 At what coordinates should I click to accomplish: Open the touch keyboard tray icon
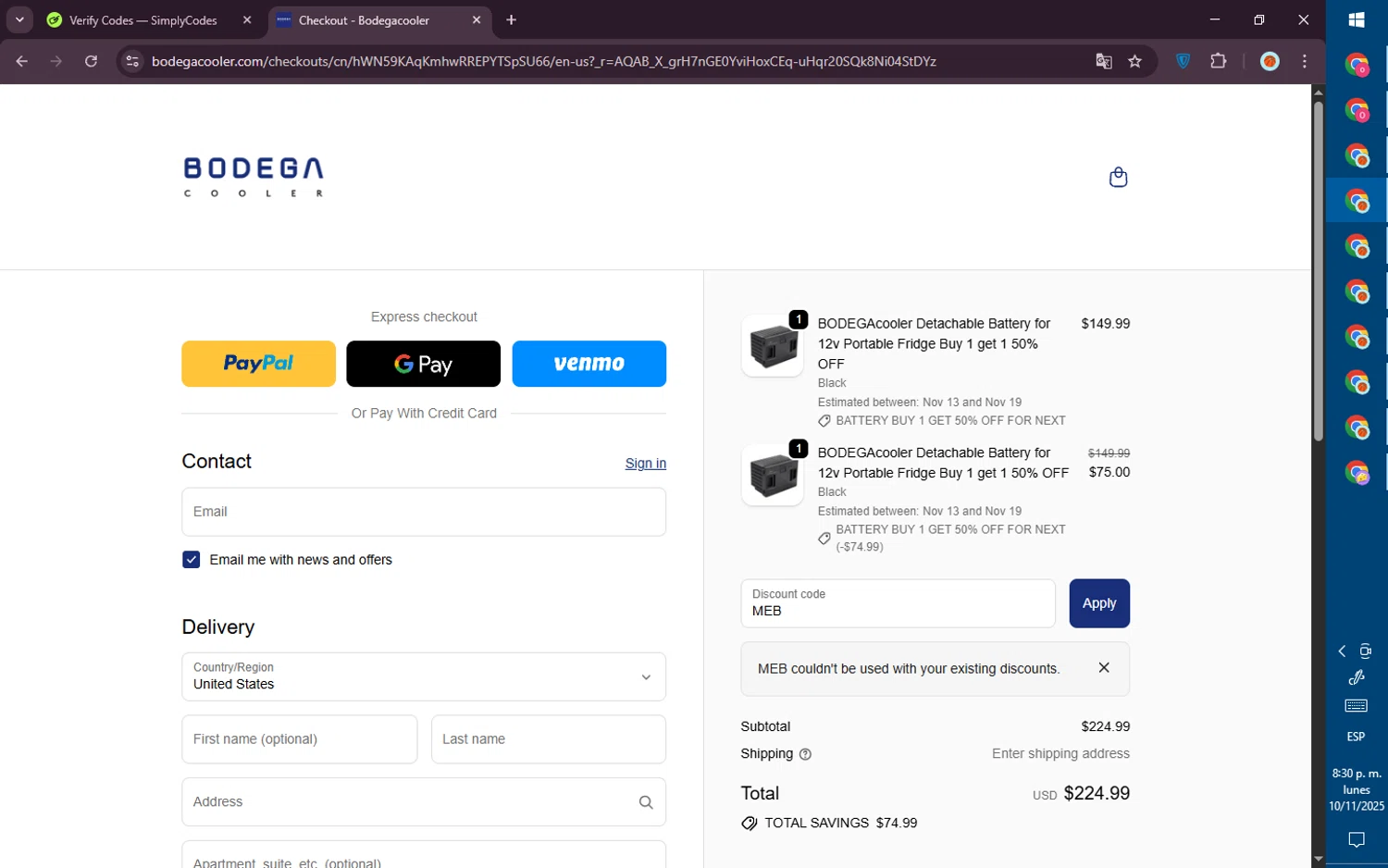pos(1357,706)
